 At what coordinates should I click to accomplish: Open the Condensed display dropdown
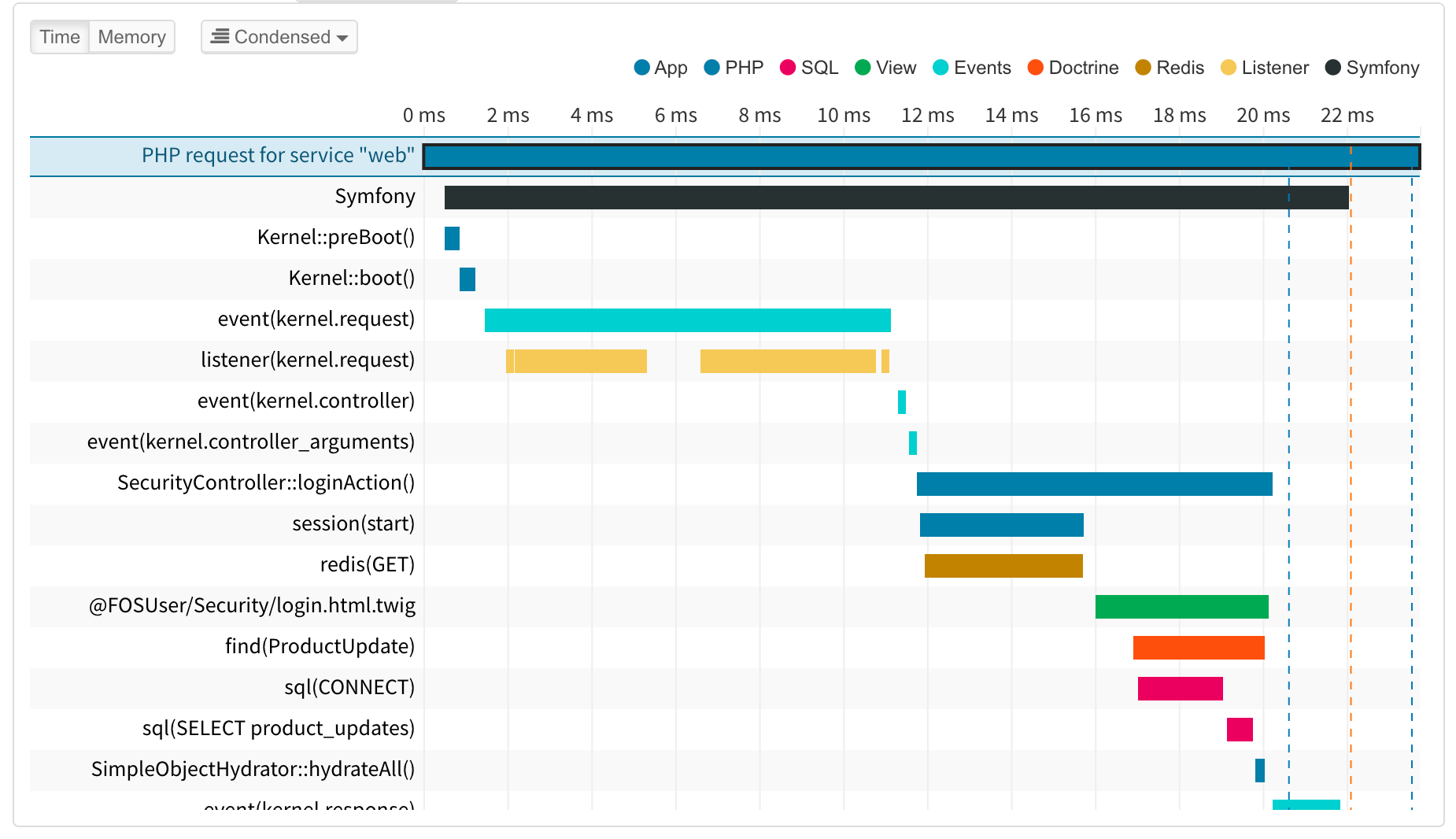tap(279, 37)
